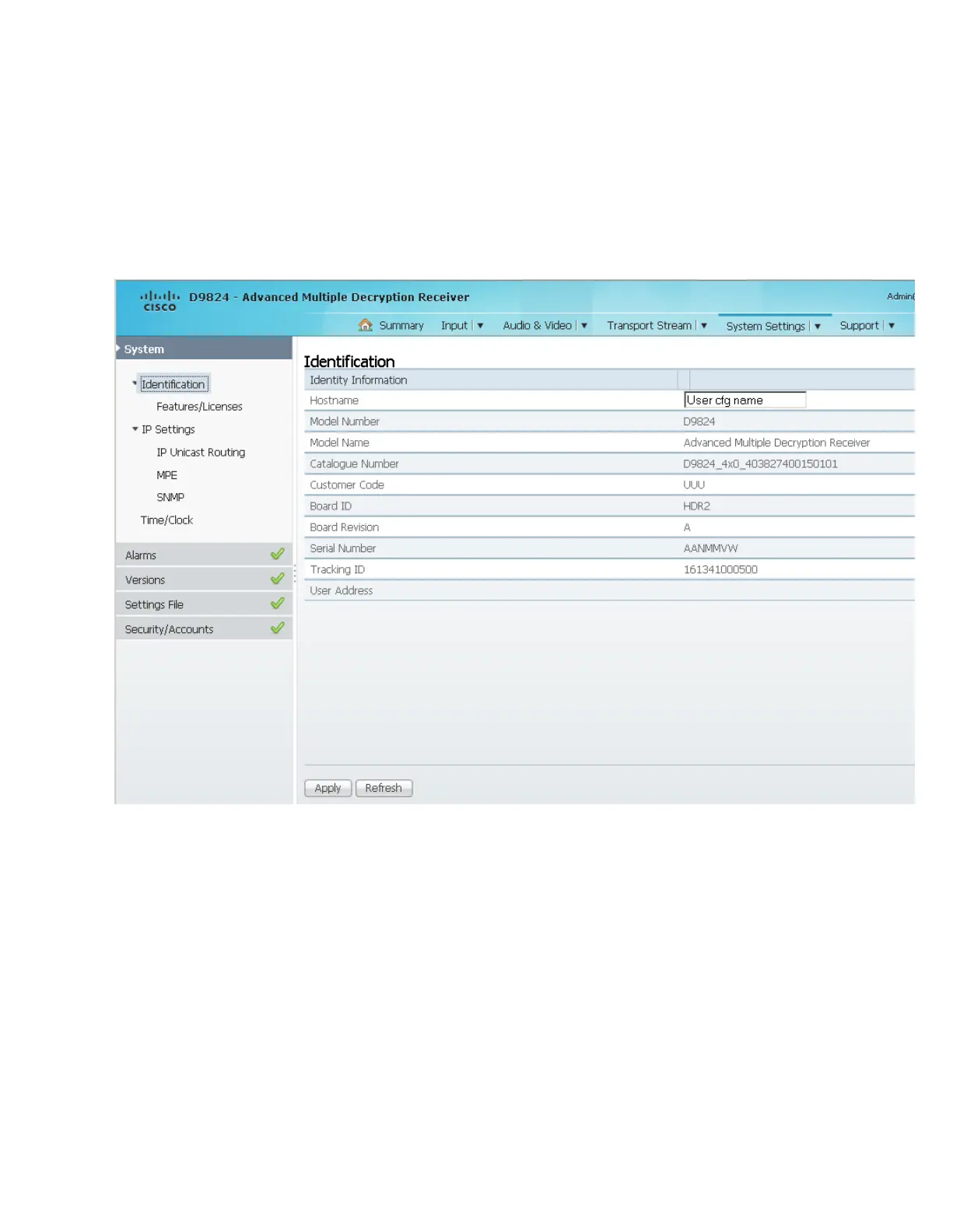Click the Identity Information header
This screenshot has height=1232, width=953.
click(359, 380)
